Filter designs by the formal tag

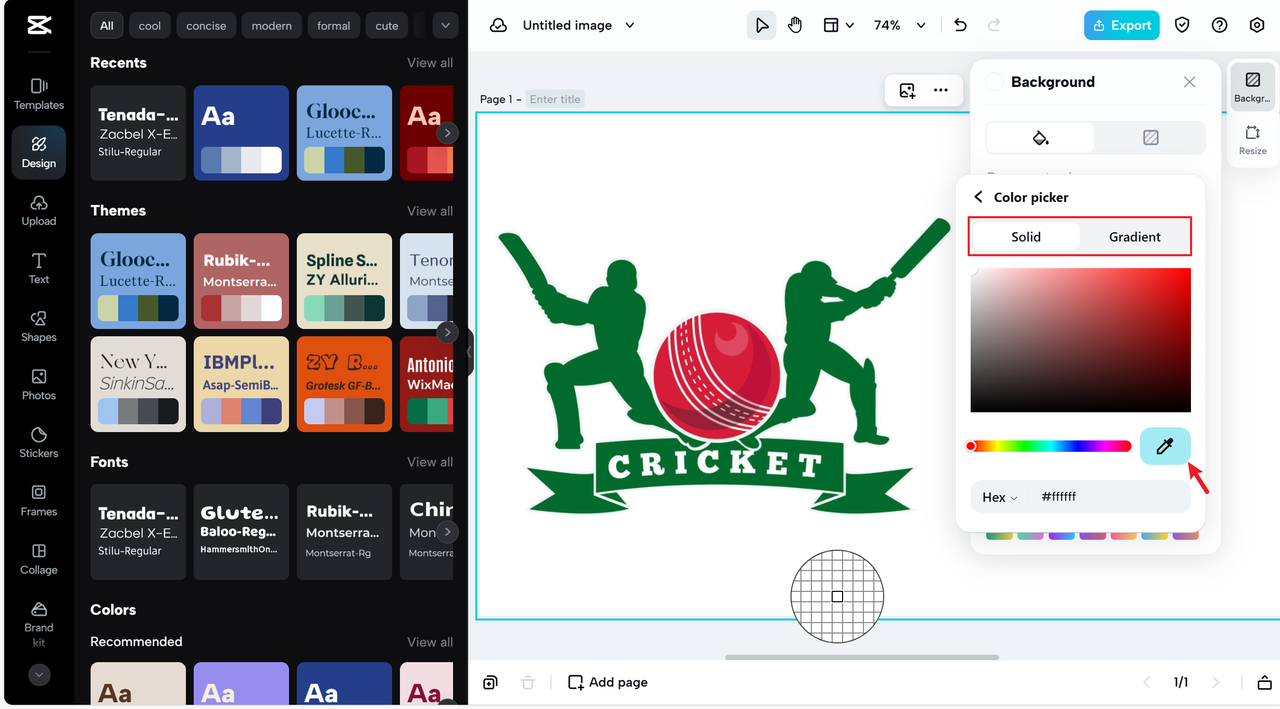tap(334, 25)
